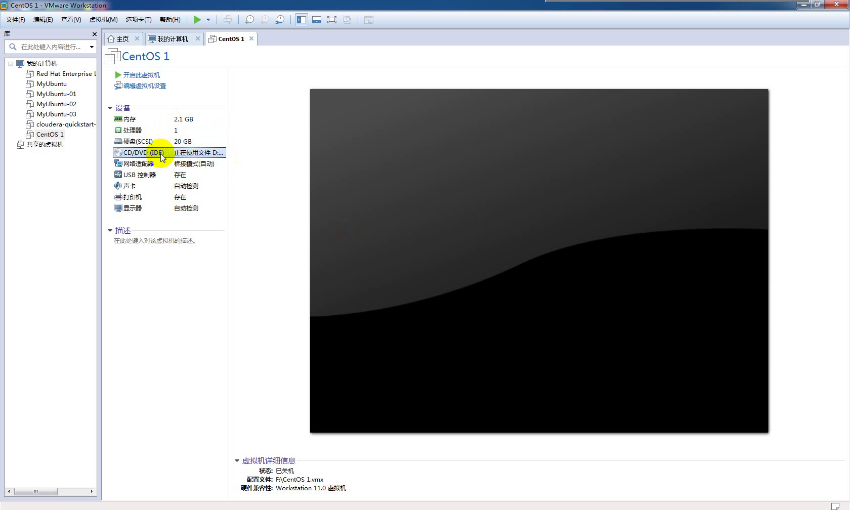The width and height of the screenshot is (850, 510).
Task: Click the 内存 memory device icon
Action: pyautogui.click(x=118, y=119)
